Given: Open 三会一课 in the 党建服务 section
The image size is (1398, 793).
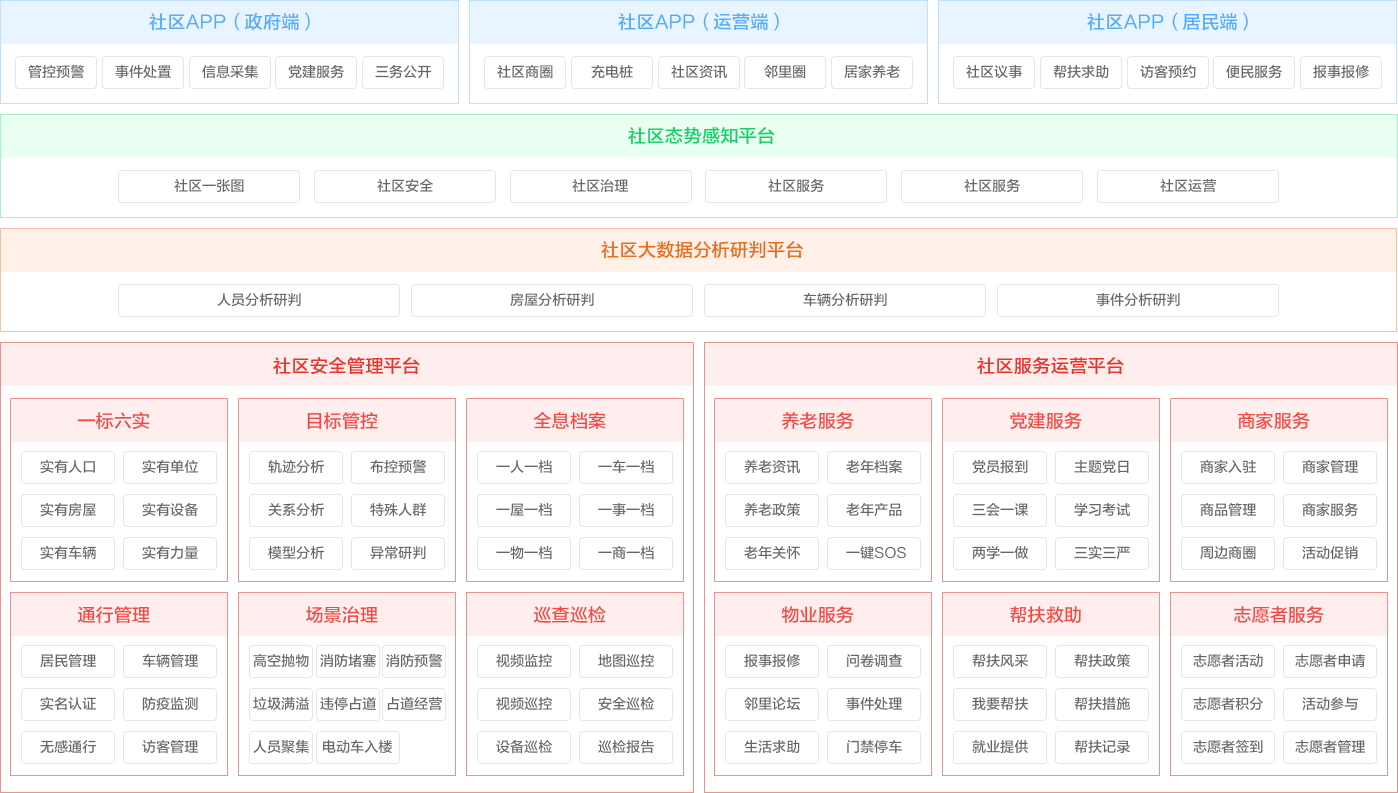Looking at the screenshot, I should (1000, 510).
